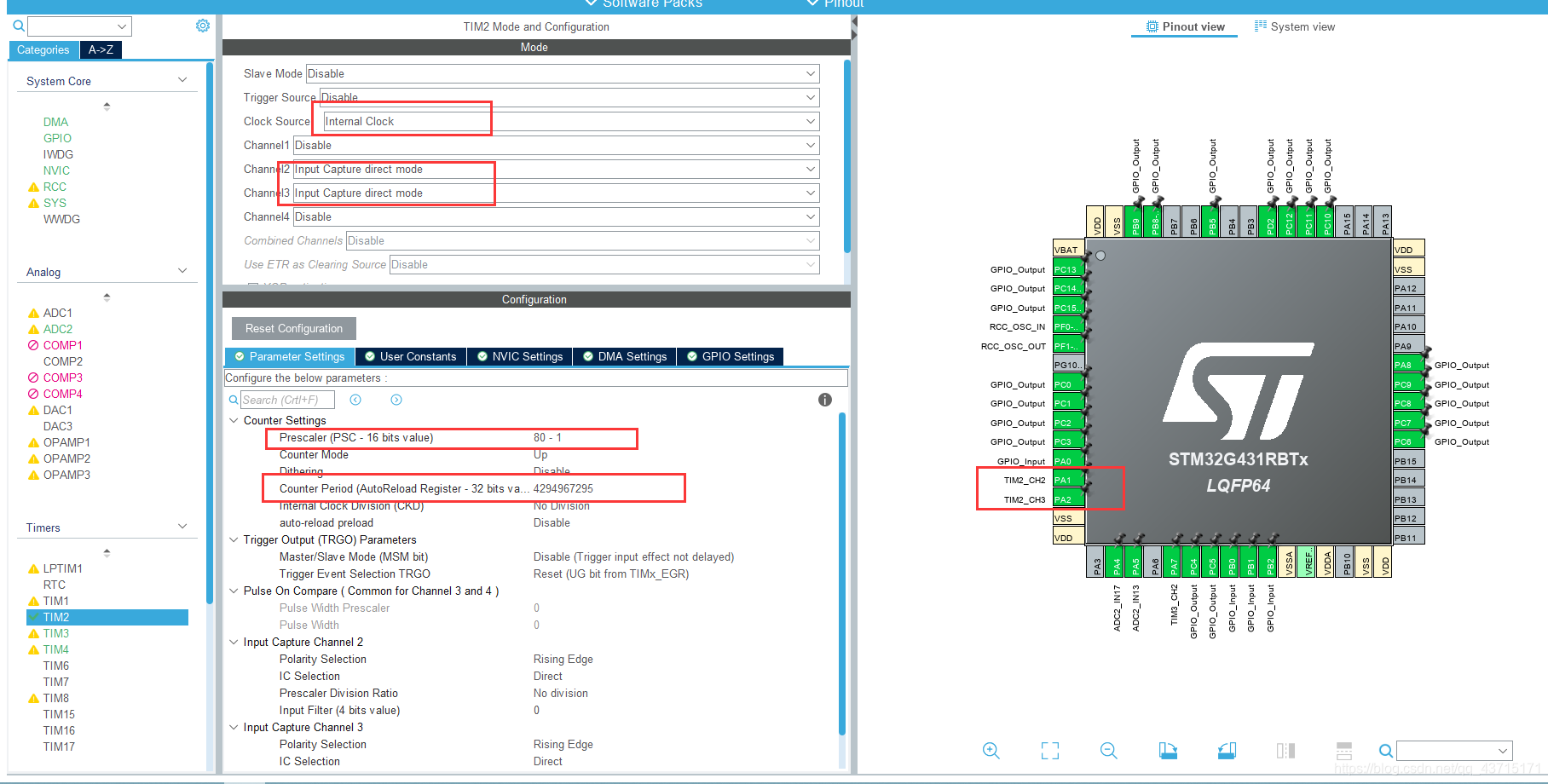
Task: Click the parameter search magnifier icon
Action: click(234, 400)
